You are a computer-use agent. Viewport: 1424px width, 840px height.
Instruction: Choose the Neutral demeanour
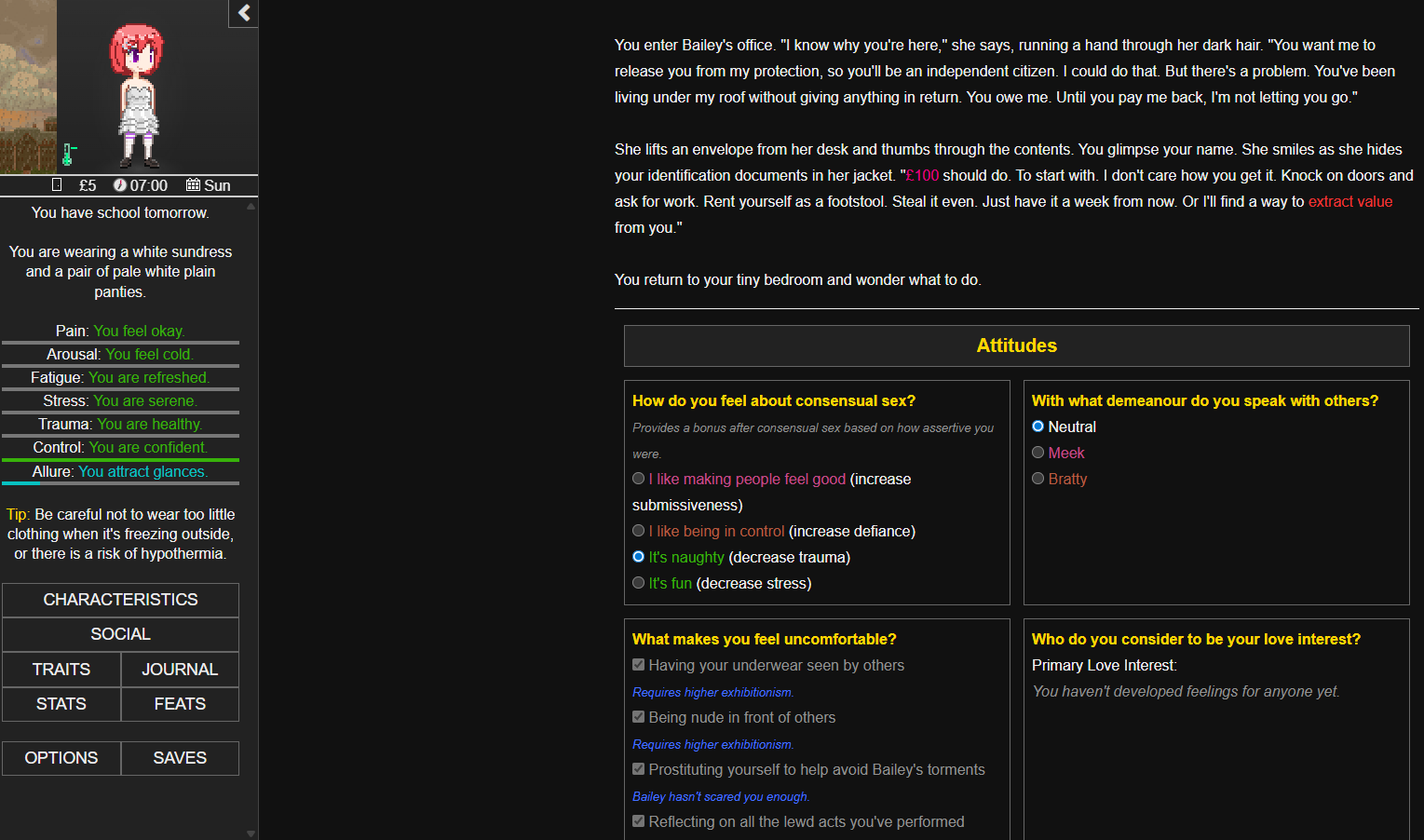[x=1037, y=427]
